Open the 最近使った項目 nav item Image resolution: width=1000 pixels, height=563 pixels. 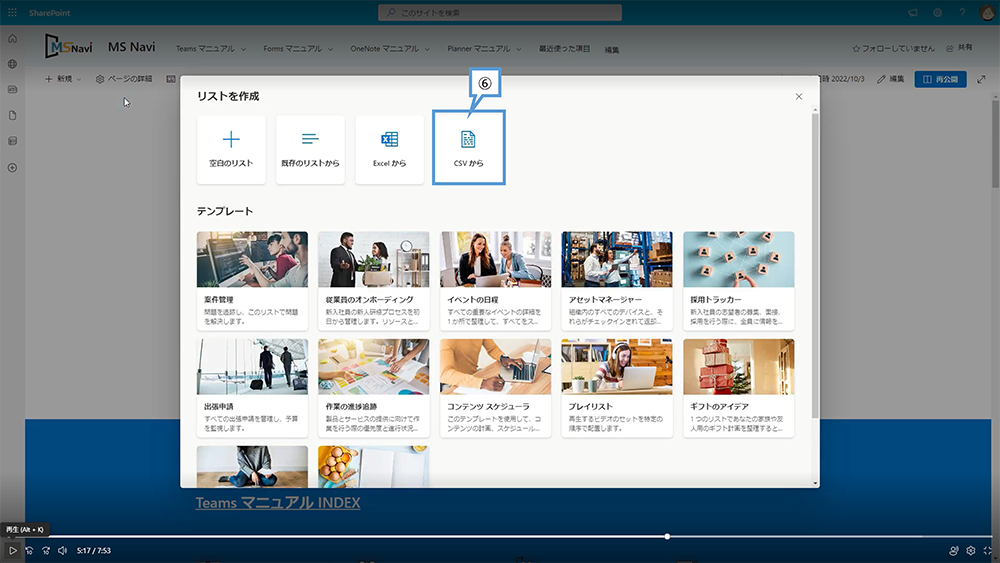click(x=564, y=48)
